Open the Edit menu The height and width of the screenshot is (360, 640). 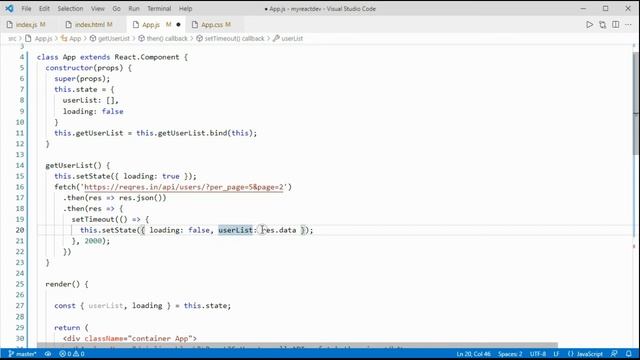[44, 9]
